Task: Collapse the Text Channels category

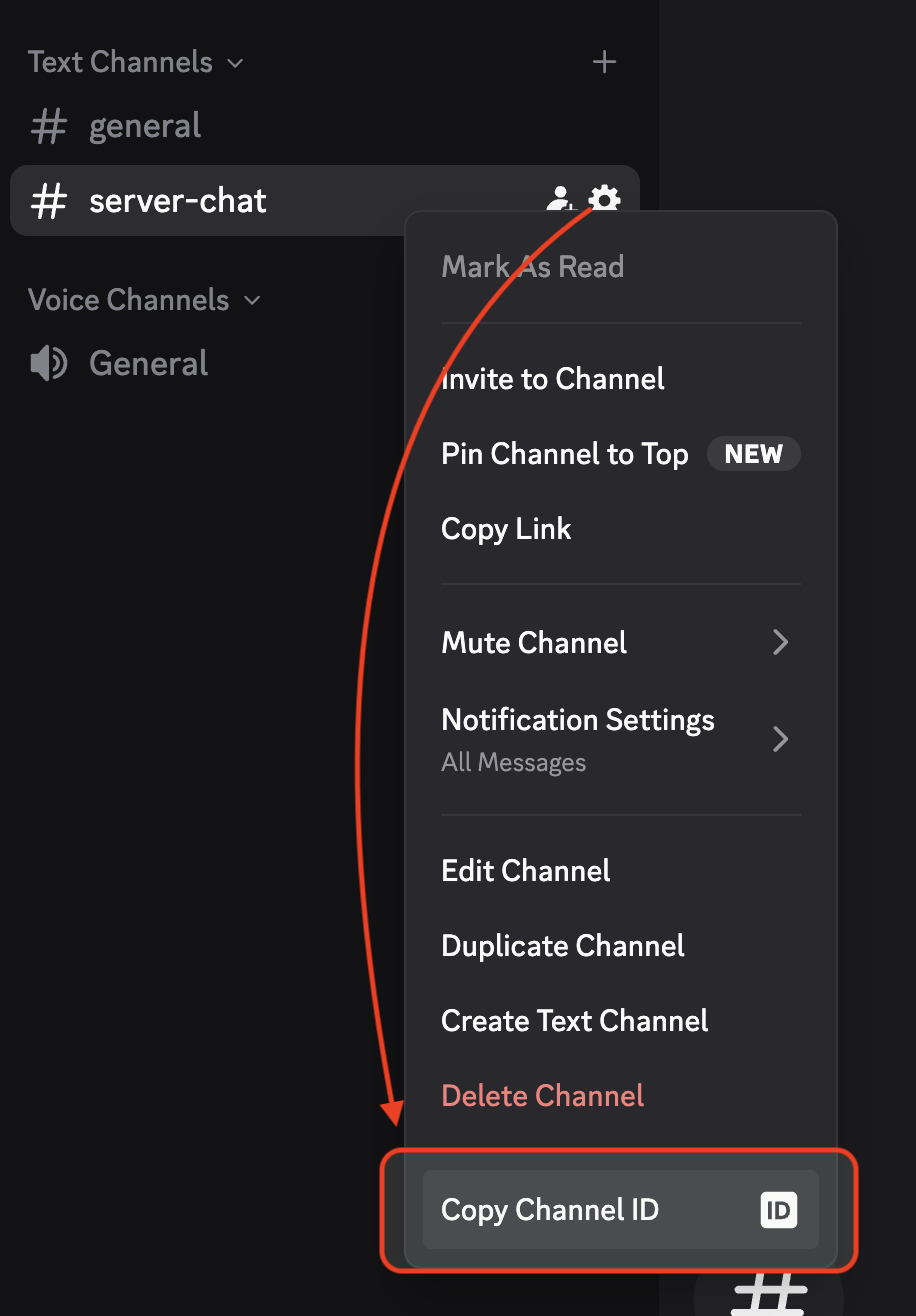Action: tap(136, 62)
